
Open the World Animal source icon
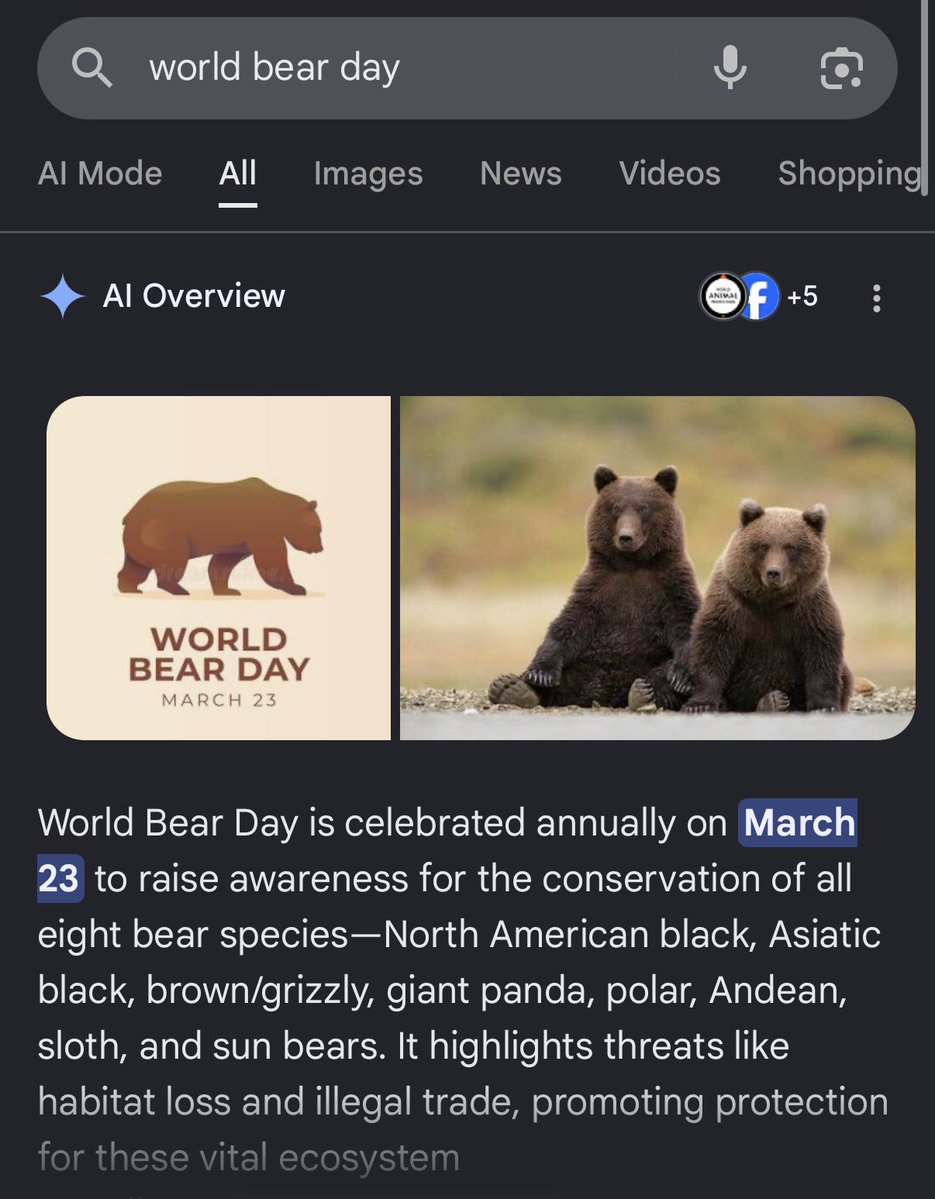point(722,296)
